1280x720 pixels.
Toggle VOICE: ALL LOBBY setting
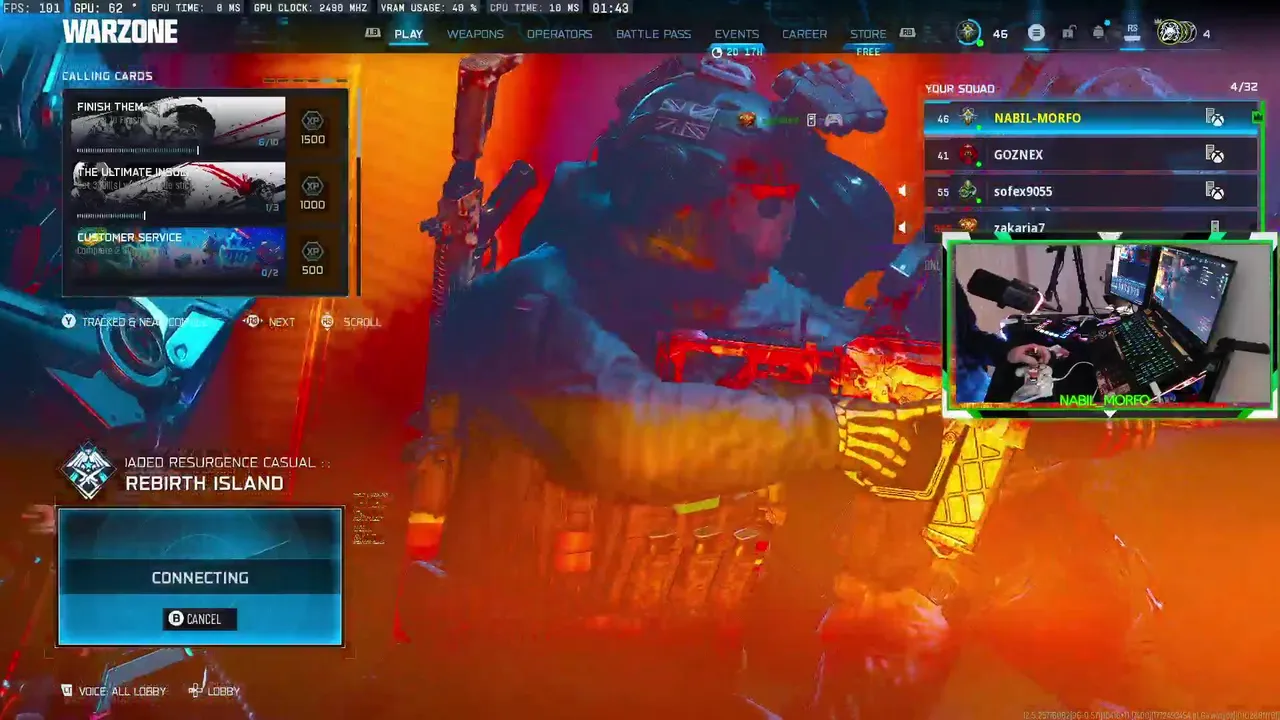[x=113, y=691]
